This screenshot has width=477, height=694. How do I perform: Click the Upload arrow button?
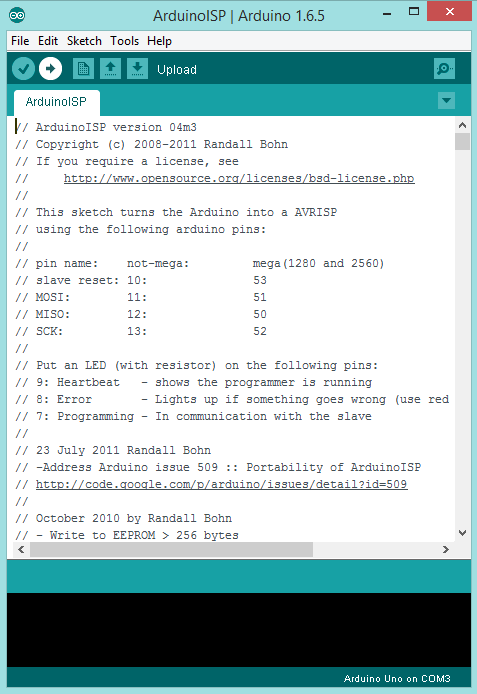click(x=50, y=69)
